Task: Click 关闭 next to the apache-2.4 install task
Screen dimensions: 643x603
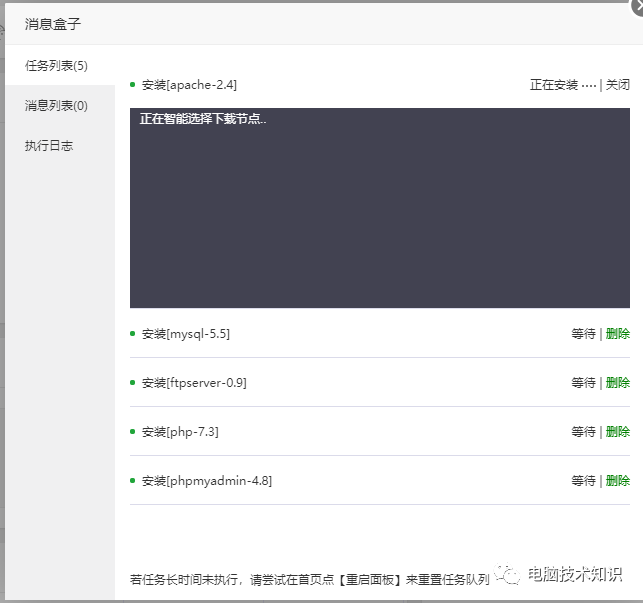Action: point(618,85)
